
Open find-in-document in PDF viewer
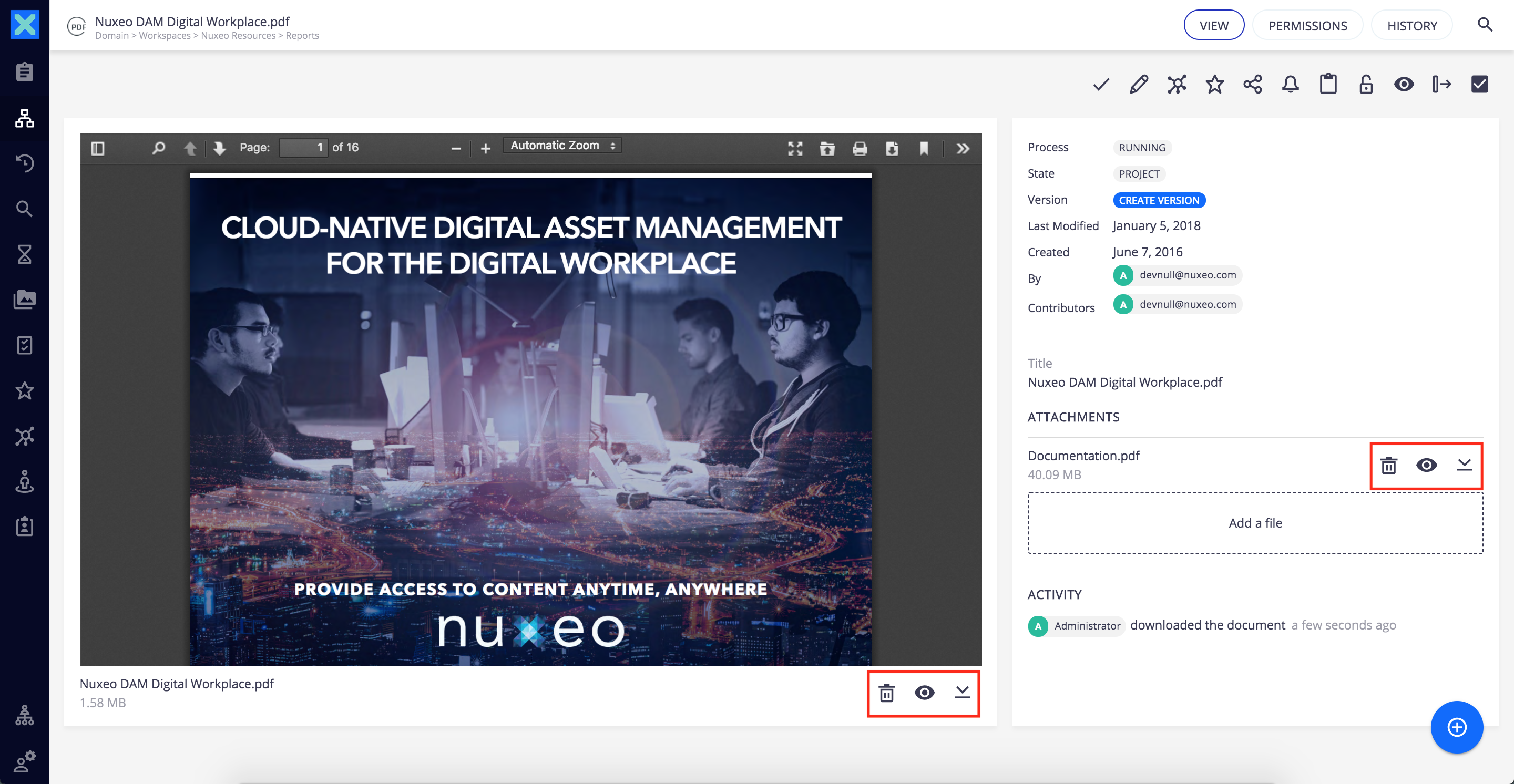click(x=158, y=148)
